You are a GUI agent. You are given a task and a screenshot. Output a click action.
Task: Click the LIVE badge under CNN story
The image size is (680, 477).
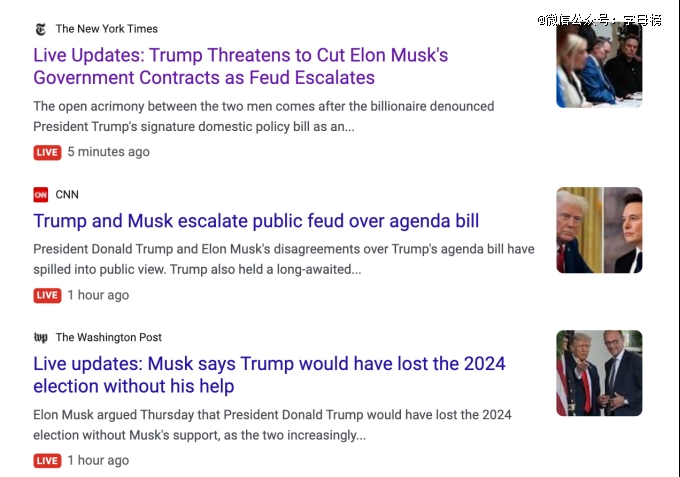47,295
